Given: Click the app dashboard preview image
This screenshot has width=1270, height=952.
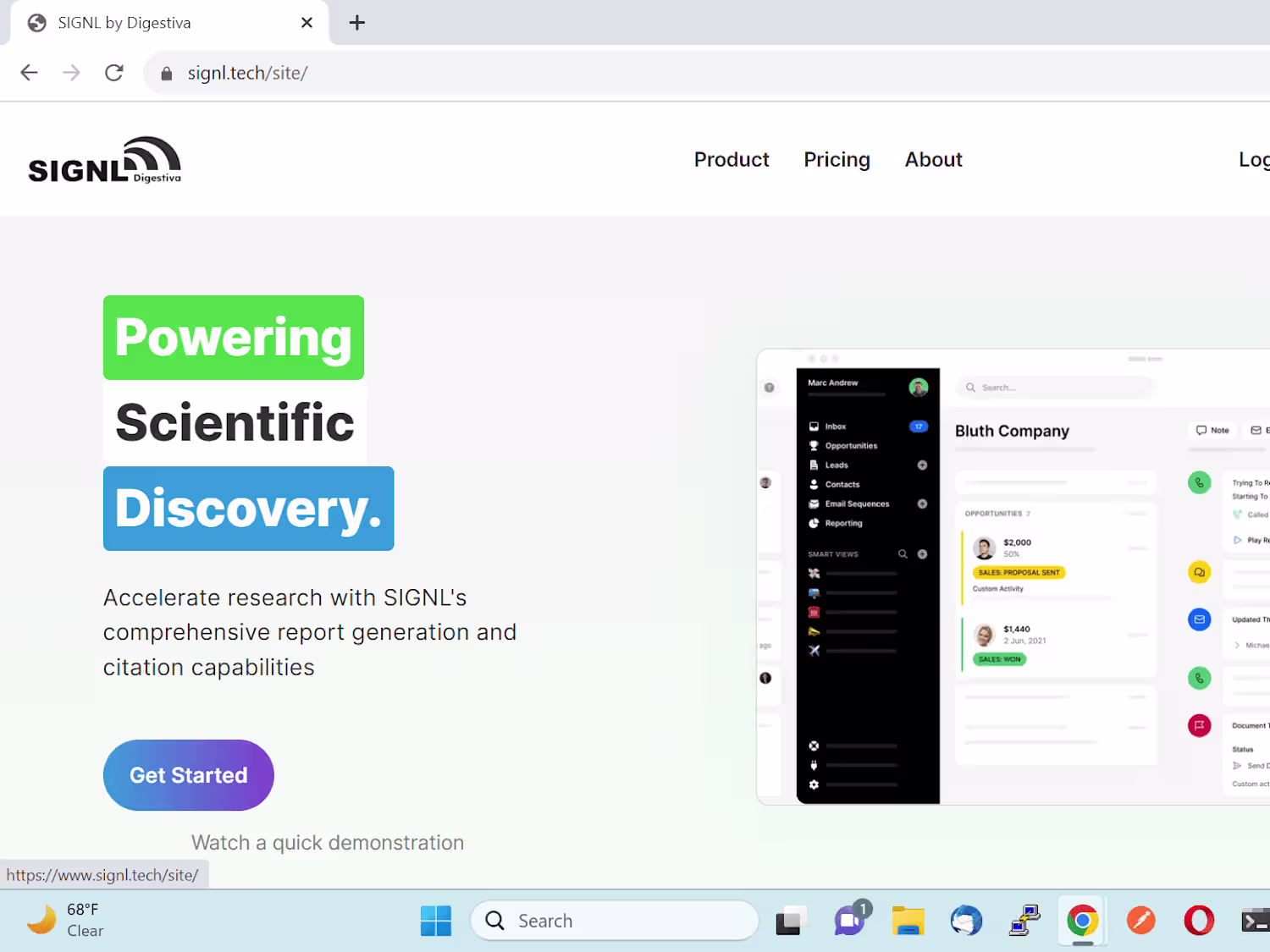Looking at the screenshot, I should click(1013, 576).
